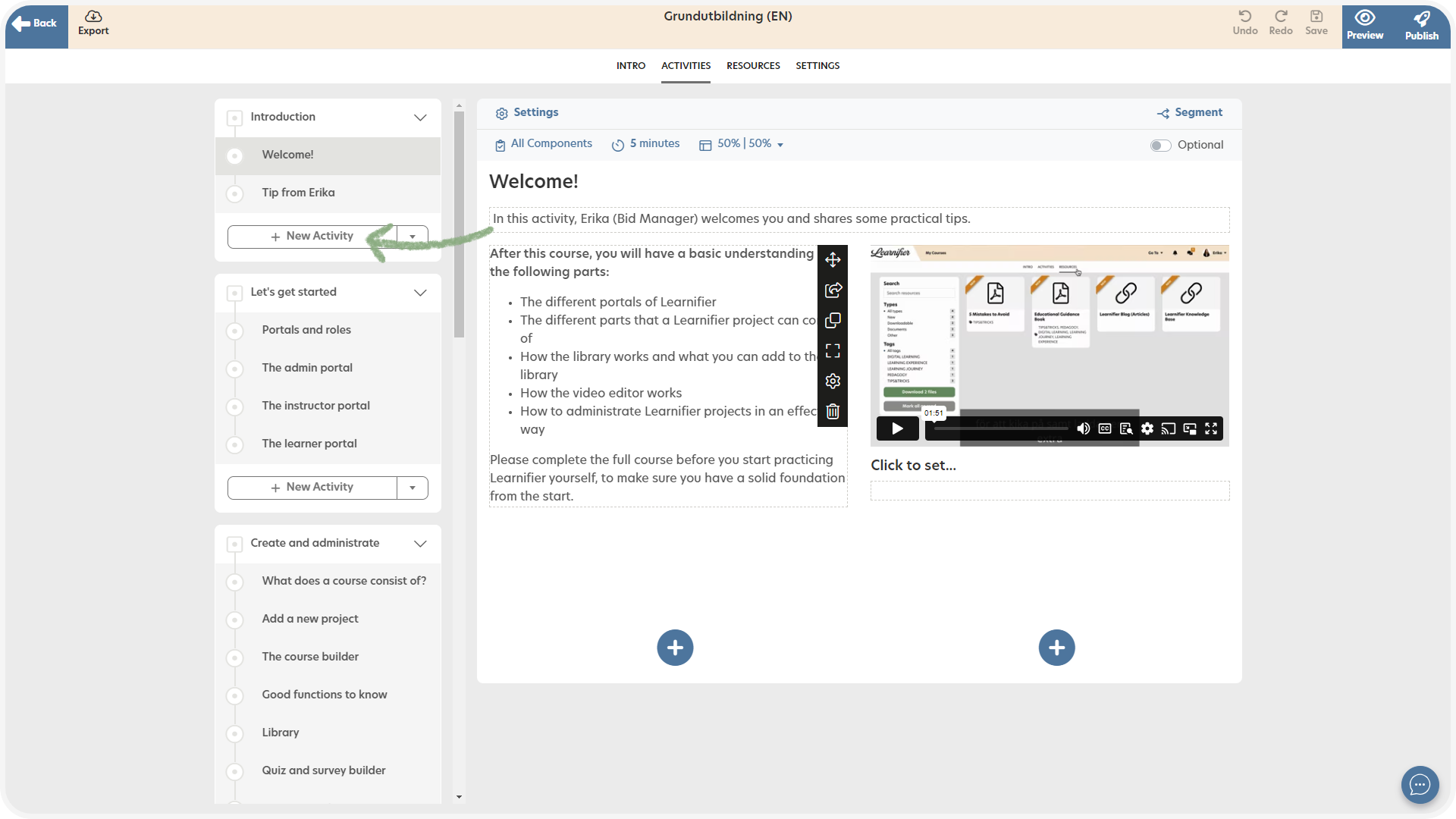Open block settings gear icon

(833, 381)
